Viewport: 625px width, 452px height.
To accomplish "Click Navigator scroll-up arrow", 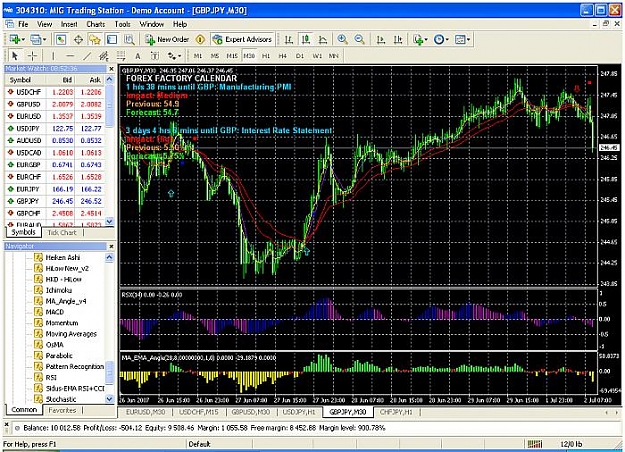I will 110,257.
